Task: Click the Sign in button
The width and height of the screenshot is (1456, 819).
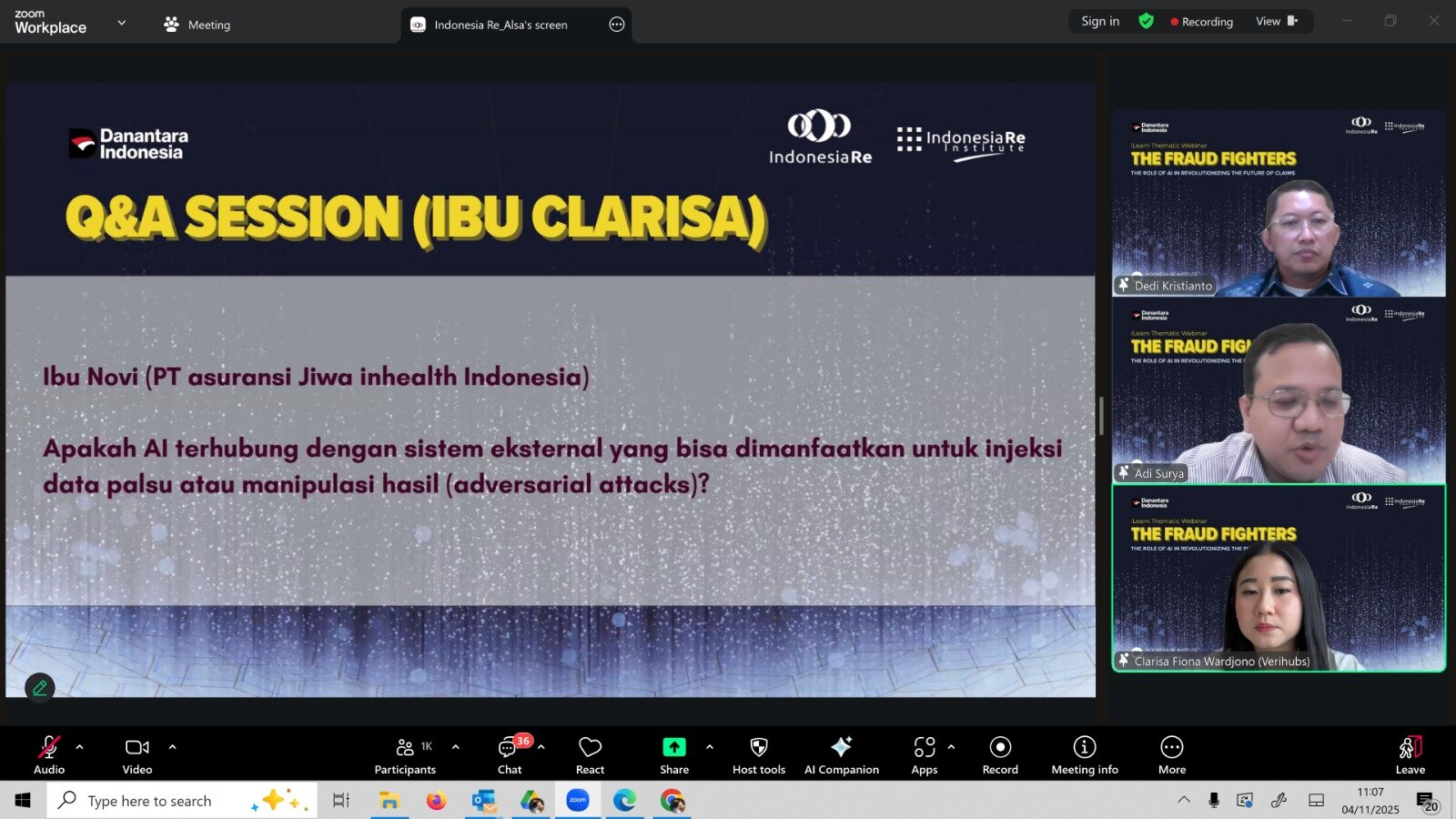Action: (x=1099, y=20)
